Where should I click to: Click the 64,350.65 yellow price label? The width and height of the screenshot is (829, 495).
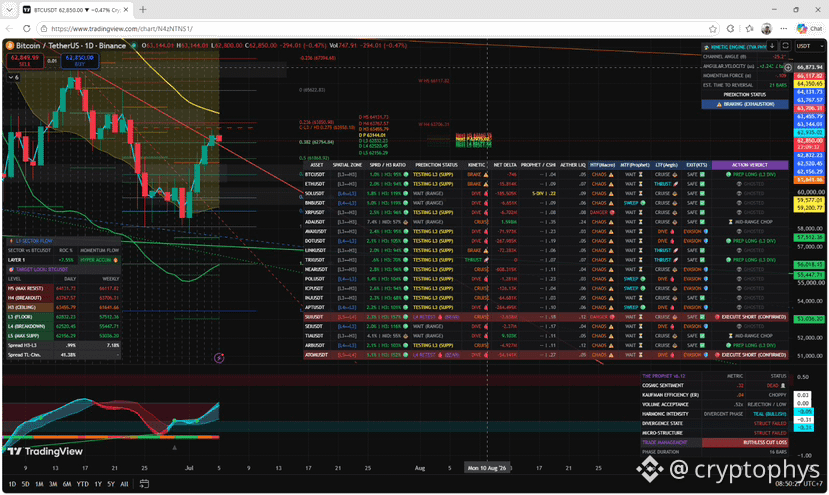pos(810,84)
